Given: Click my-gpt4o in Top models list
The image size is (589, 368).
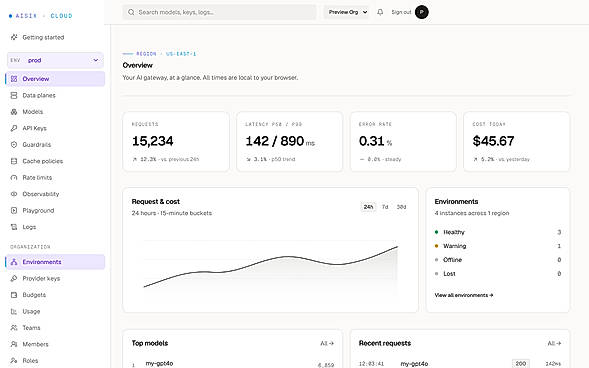Looking at the screenshot, I should 159,363.
